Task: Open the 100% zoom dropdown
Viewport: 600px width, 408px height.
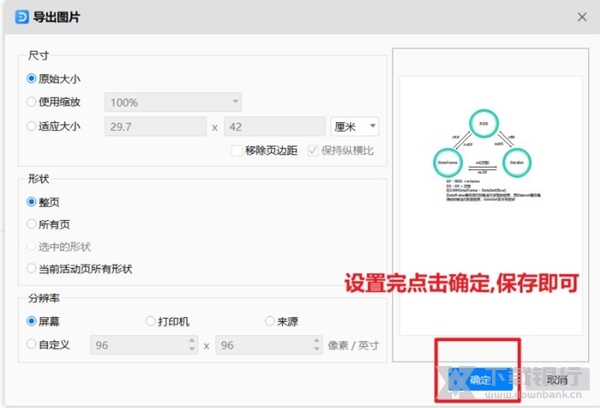Action: [x=173, y=102]
